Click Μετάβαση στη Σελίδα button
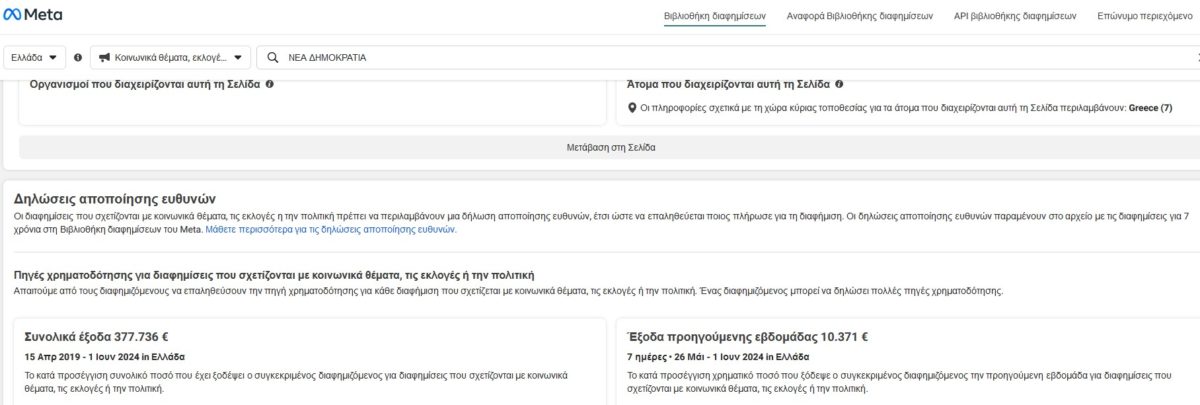The height and width of the screenshot is (405, 1200). 611,147
